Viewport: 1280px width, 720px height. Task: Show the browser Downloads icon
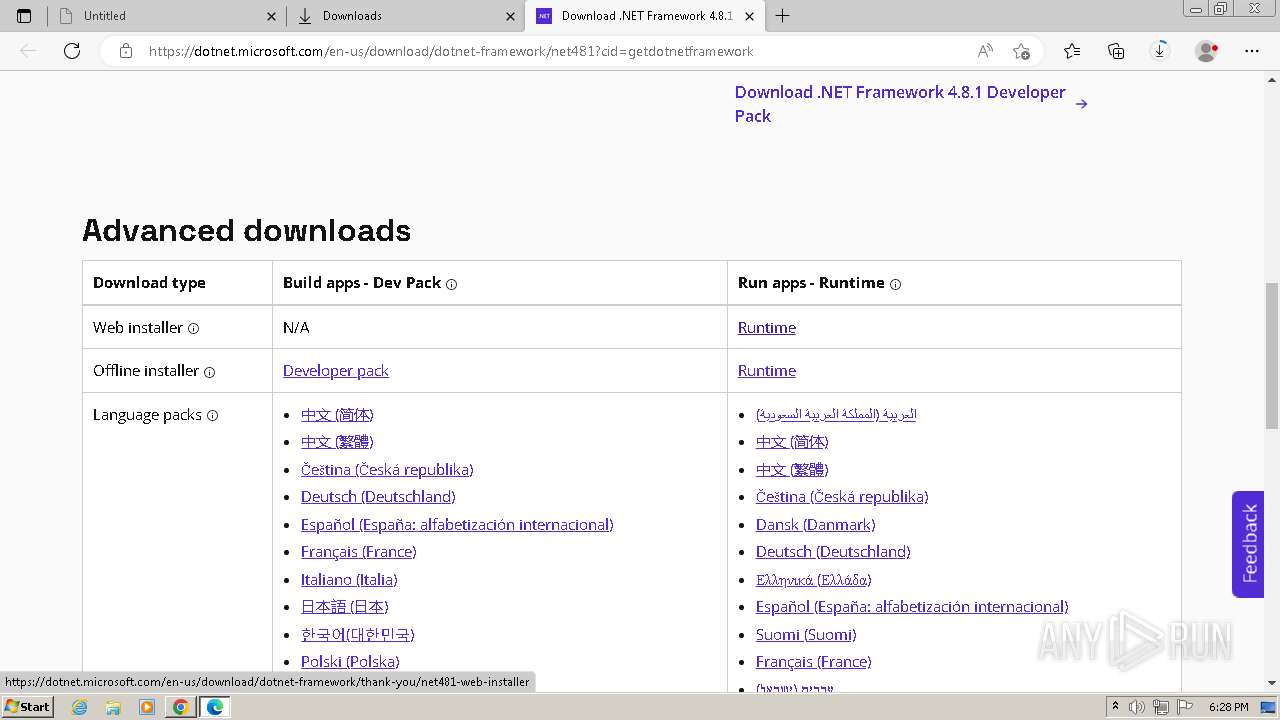pos(1160,51)
